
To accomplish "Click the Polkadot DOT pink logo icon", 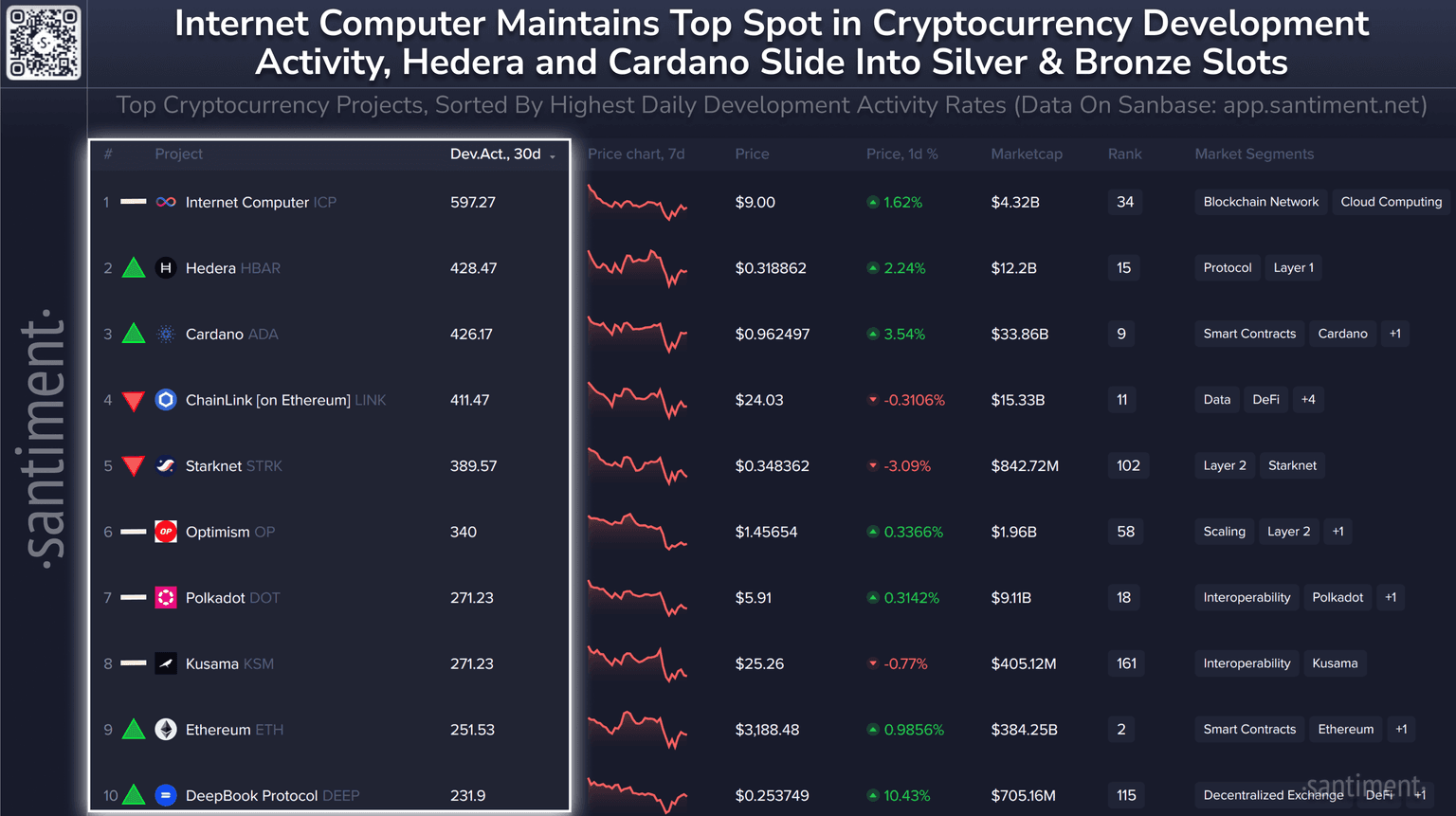I will (x=166, y=598).
